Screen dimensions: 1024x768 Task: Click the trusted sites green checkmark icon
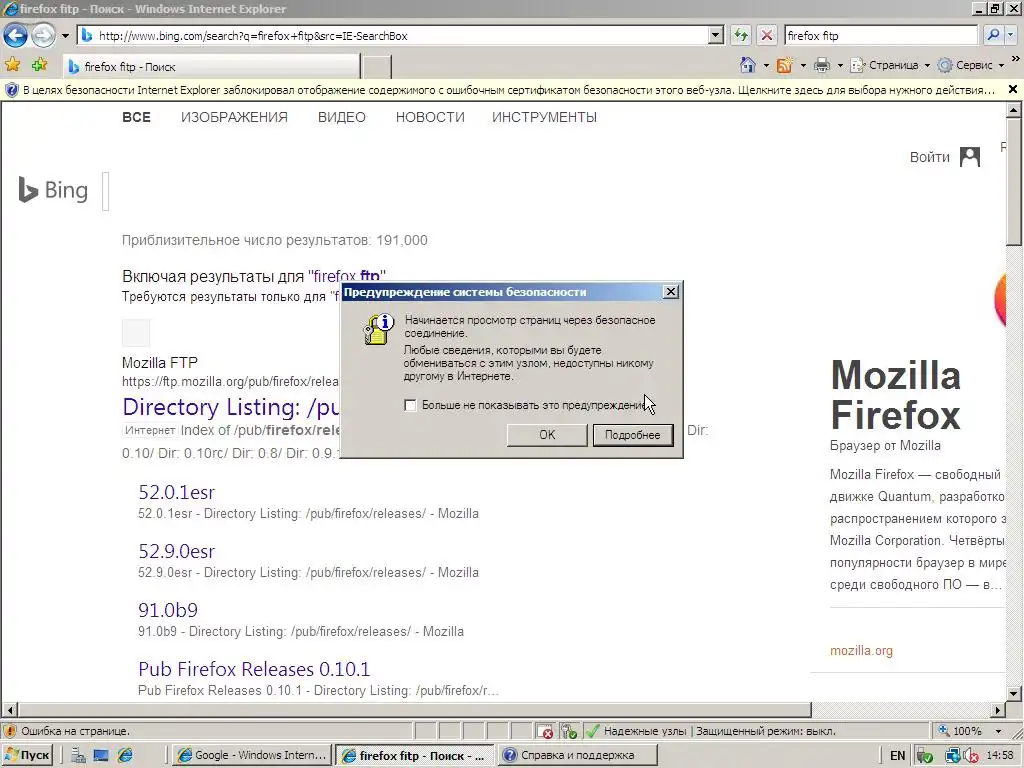[x=592, y=731]
